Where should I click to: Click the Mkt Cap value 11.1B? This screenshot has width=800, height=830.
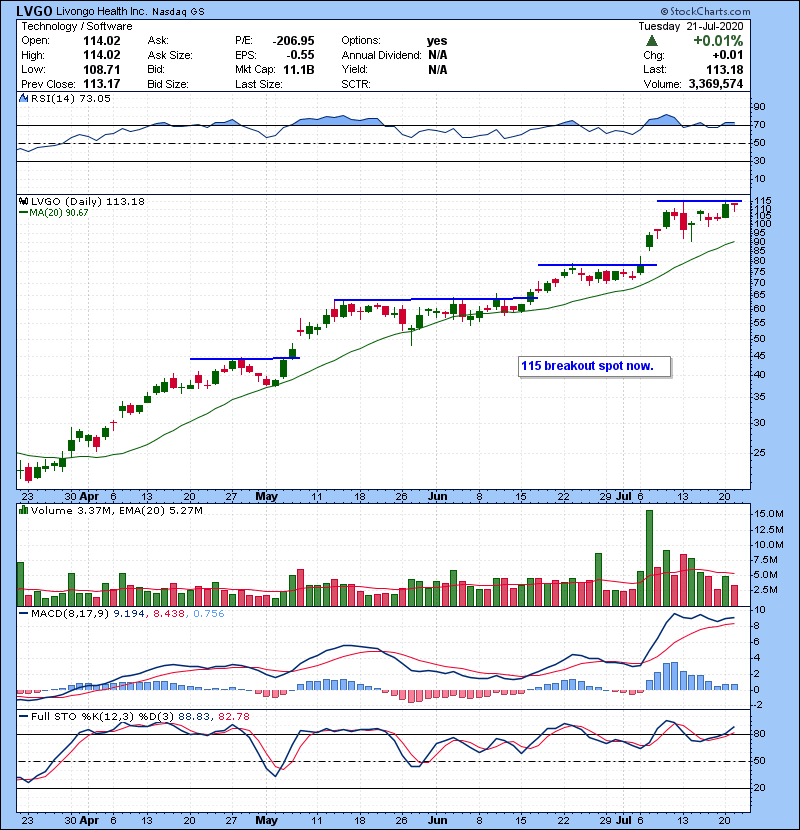(299, 69)
